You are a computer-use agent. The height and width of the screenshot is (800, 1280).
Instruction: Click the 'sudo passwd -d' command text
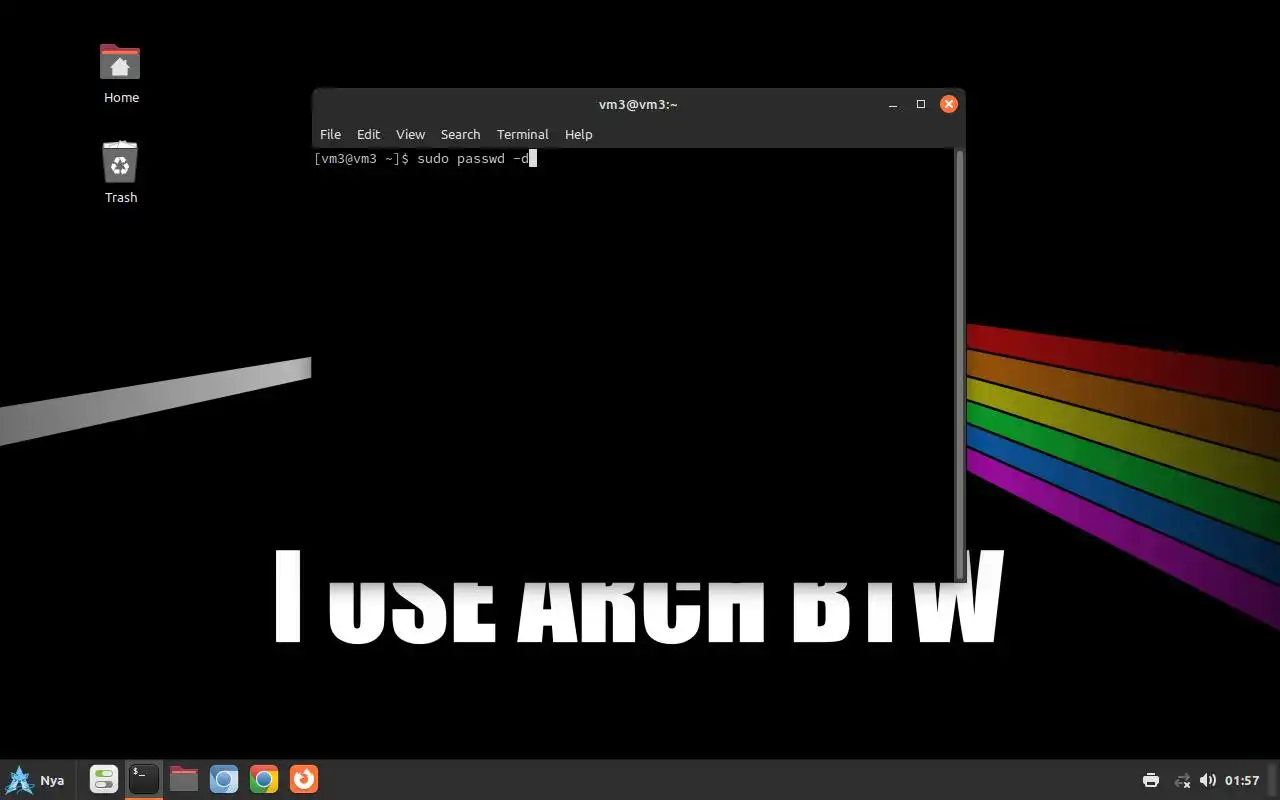[472, 158]
